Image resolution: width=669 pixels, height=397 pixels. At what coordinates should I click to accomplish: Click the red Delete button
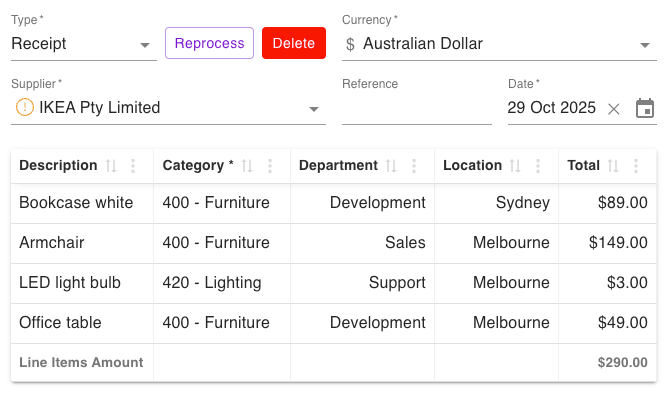click(294, 43)
